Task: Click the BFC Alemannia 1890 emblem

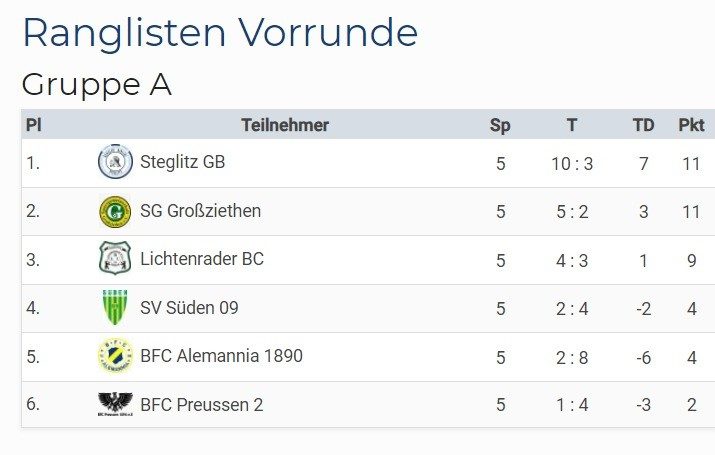Action: (x=115, y=356)
